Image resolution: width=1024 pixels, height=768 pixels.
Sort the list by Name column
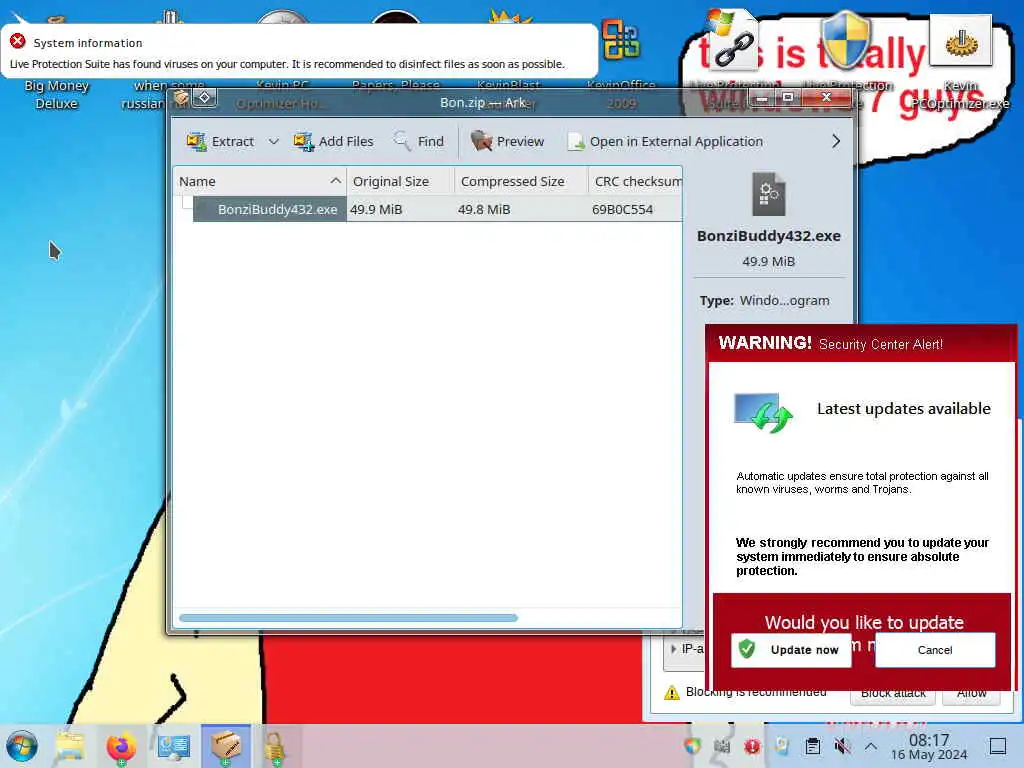click(260, 182)
